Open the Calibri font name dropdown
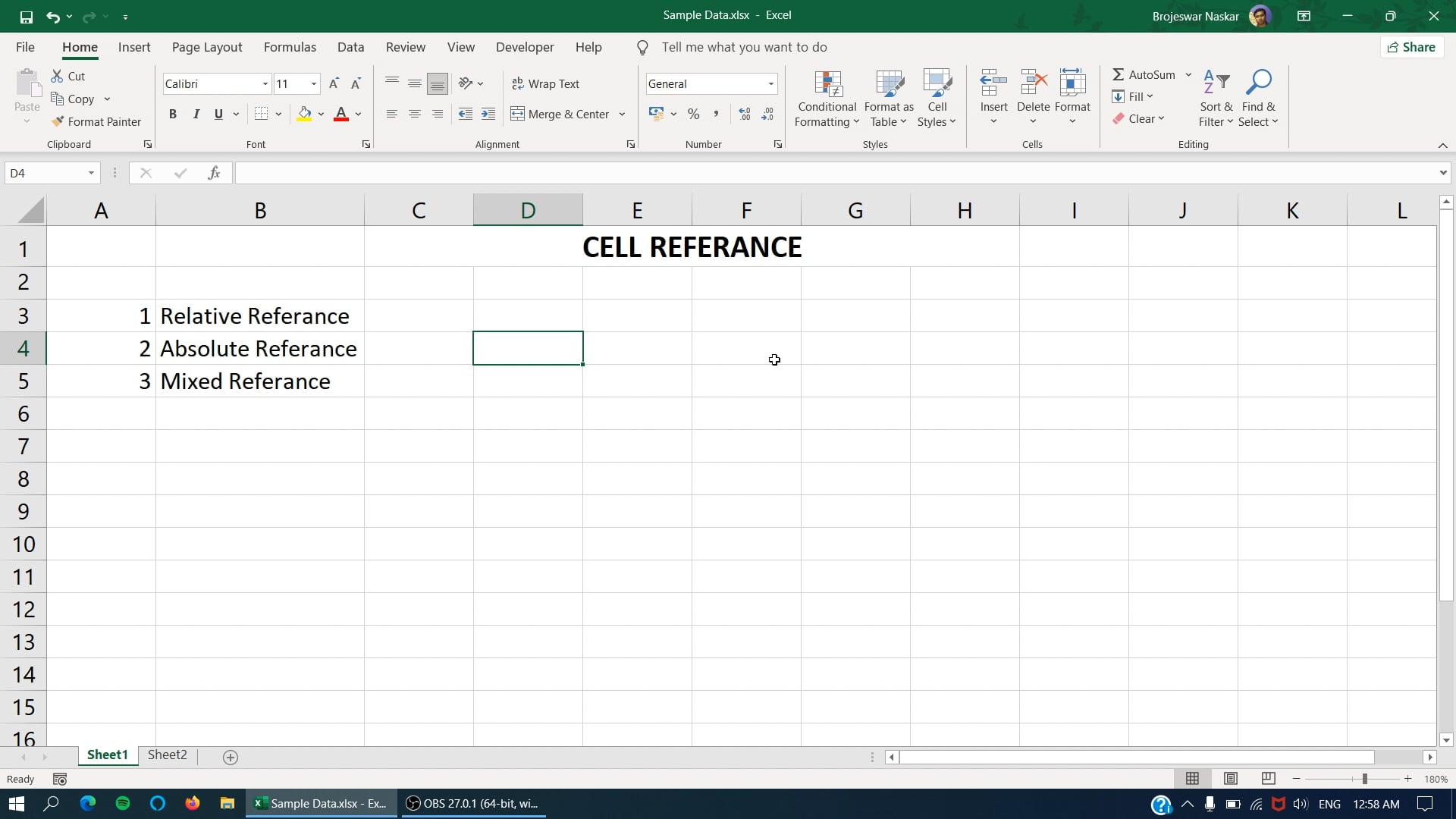This screenshot has width=1456, height=819. click(x=265, y=84)
